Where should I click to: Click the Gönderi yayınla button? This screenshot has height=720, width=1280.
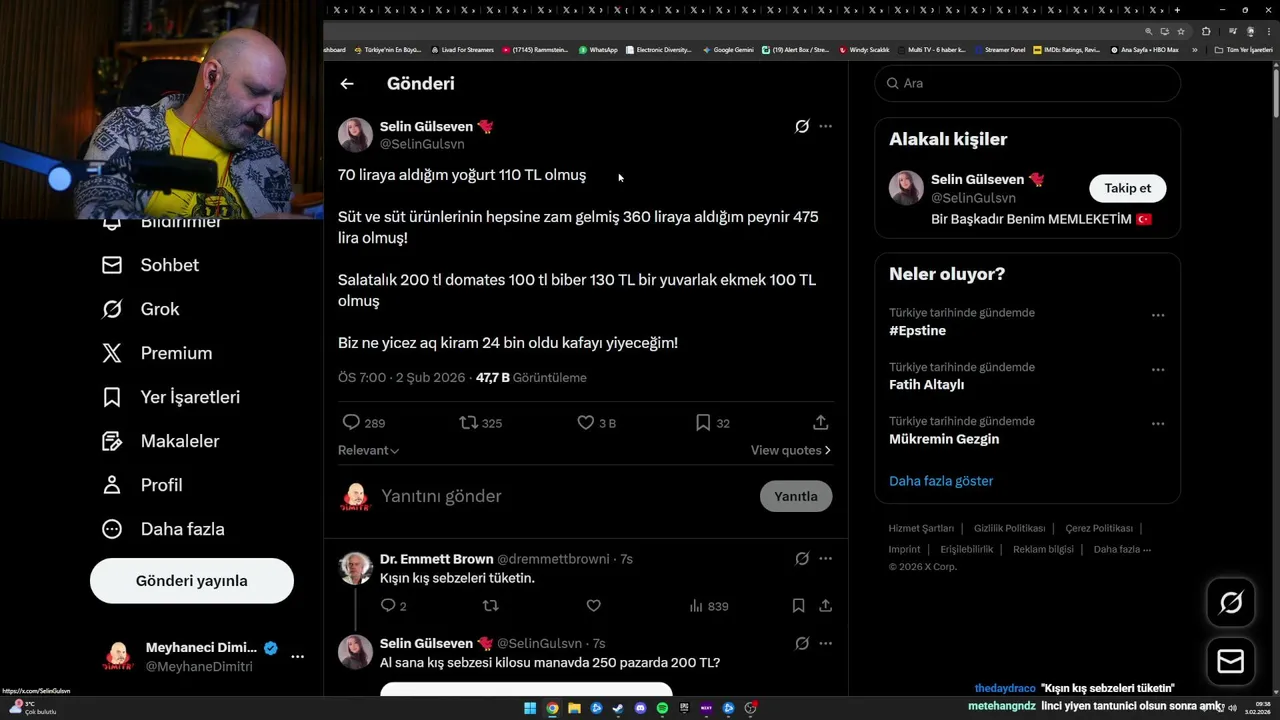[192, 581]
